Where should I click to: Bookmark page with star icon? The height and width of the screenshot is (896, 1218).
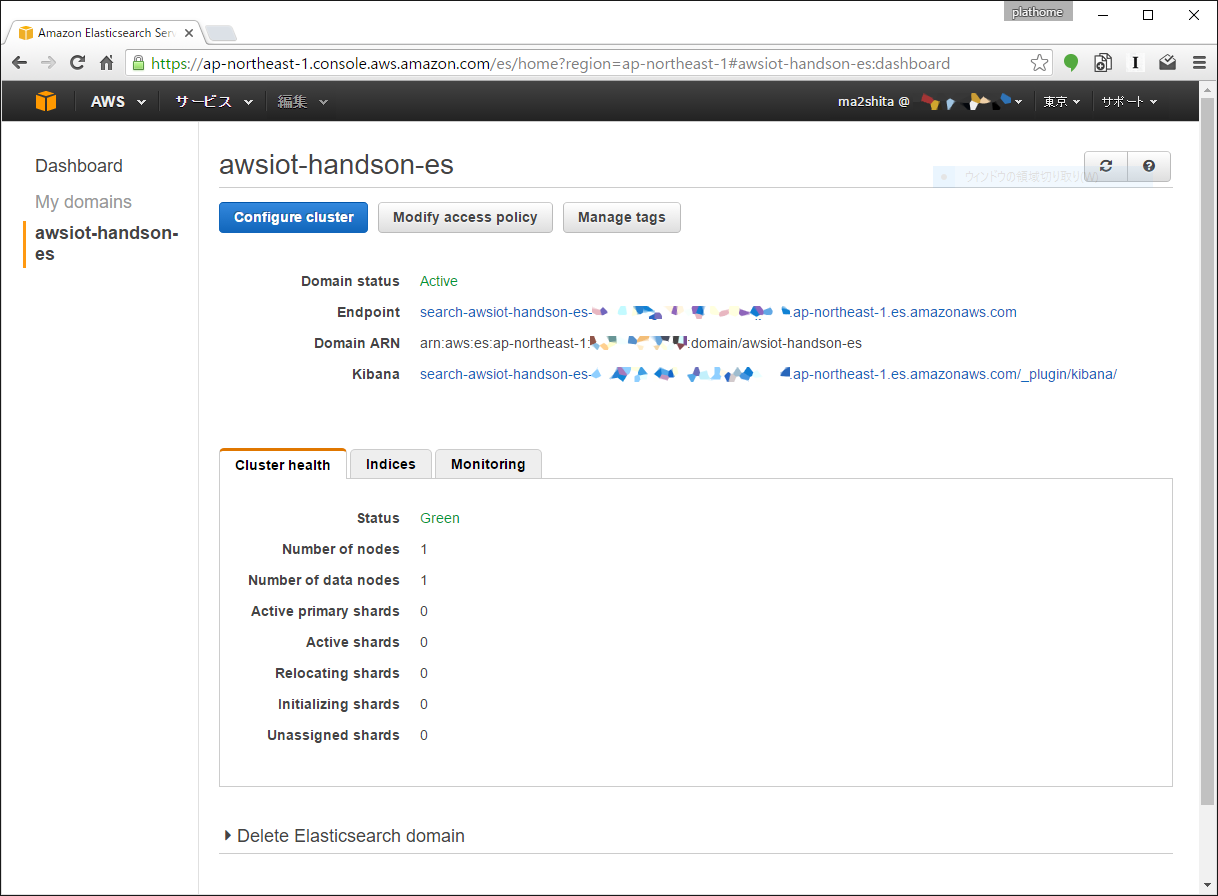pos(1039,63)
